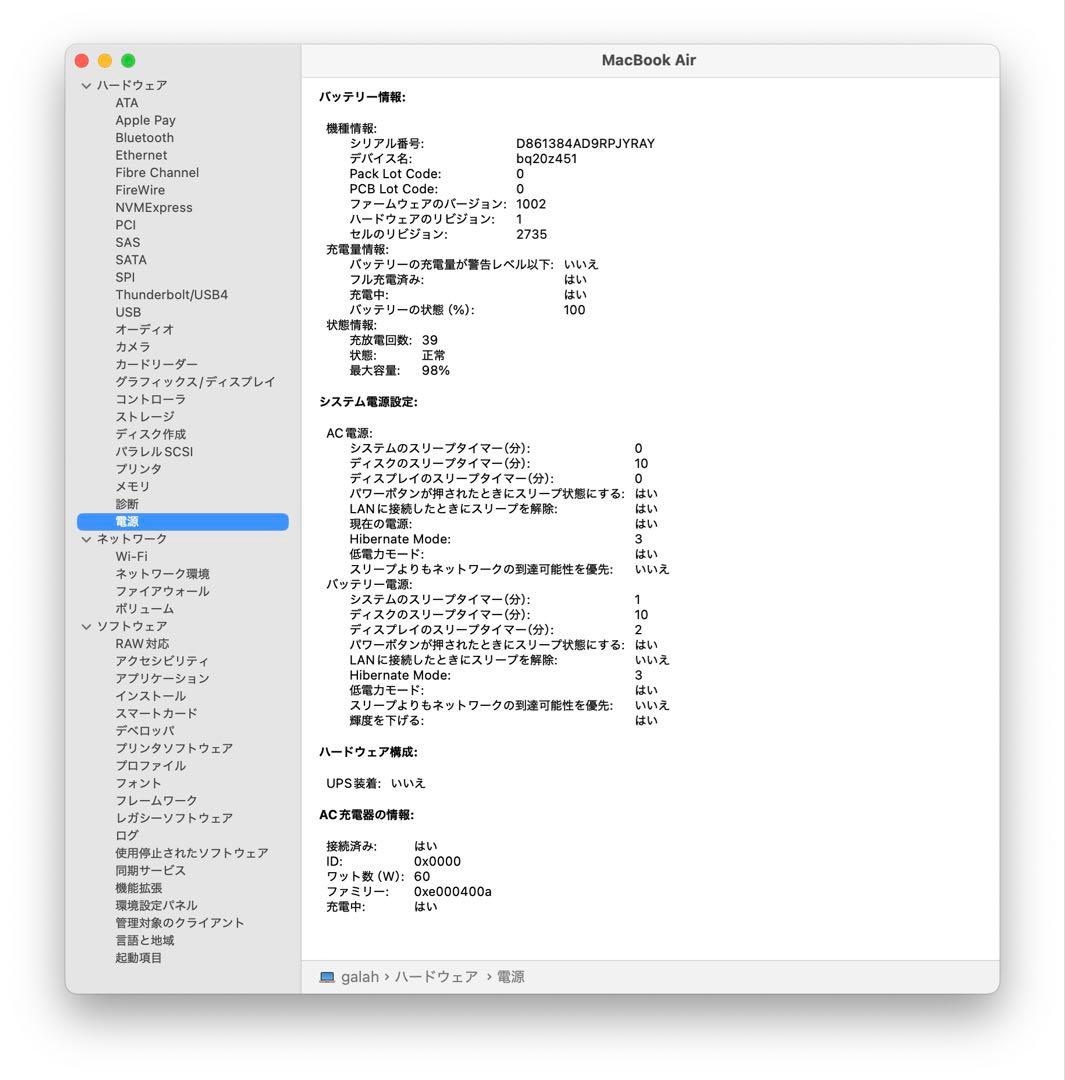Viewport: 1065px width, 1080px height.
Task: Click galah in the bottom path bar
Action: (x=360, y=977)
